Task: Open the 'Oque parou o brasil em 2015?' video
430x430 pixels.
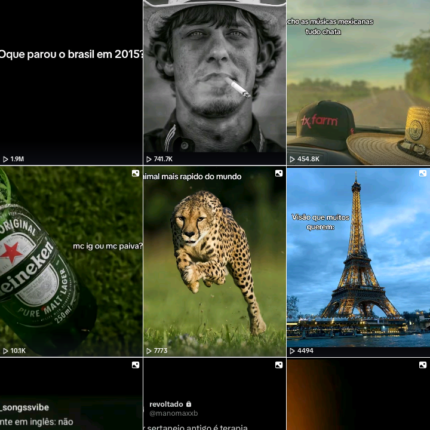Action: pyautogui.click(x=71, y=82)
